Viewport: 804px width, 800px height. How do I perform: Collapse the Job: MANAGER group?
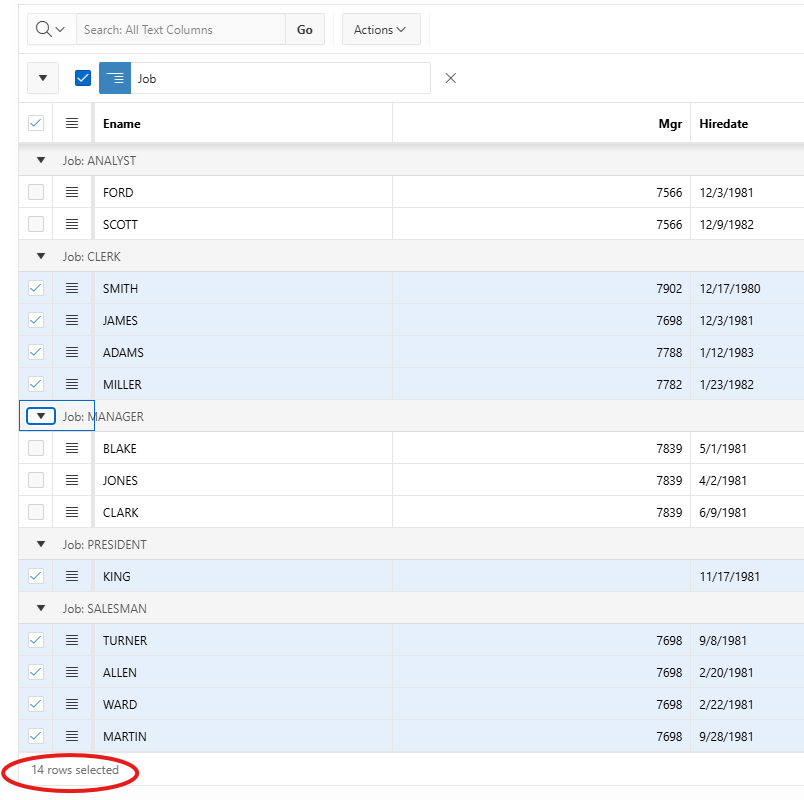coord(41,416)
